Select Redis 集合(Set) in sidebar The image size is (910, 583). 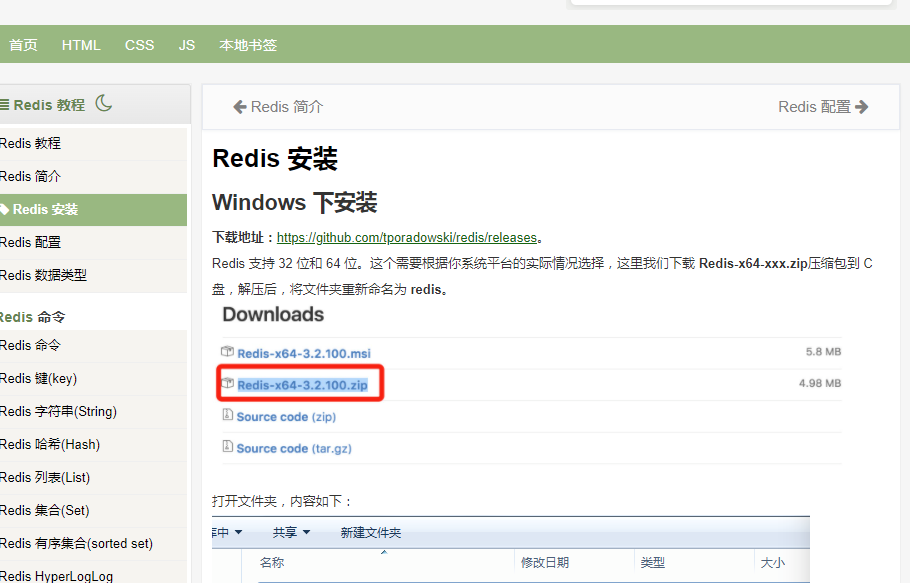point(93,511)
